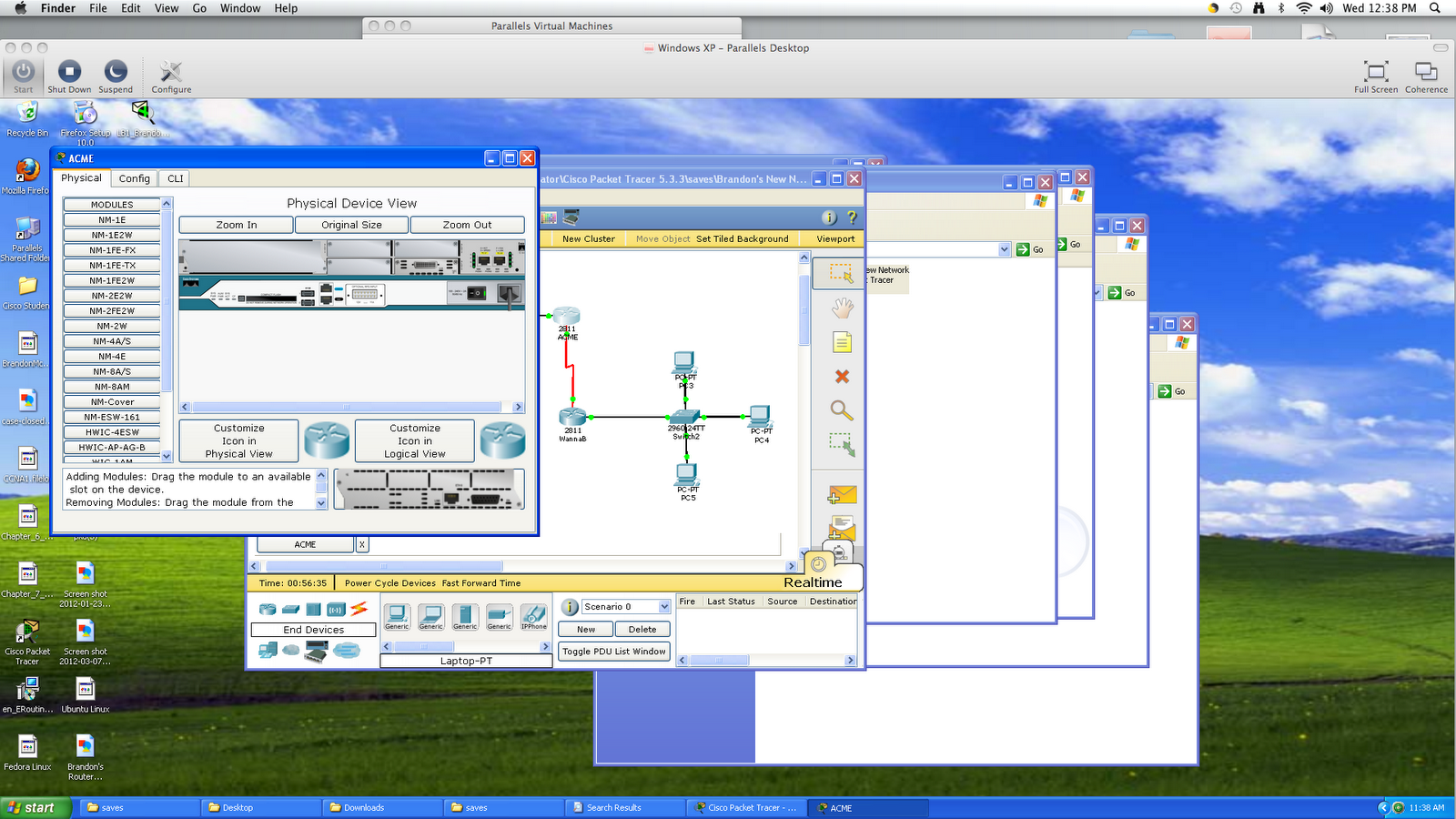The width and height of the screenshot is (1456, 819).
Task: Select the NM-1FE-TX module
Action: click(x=112, y=265)
